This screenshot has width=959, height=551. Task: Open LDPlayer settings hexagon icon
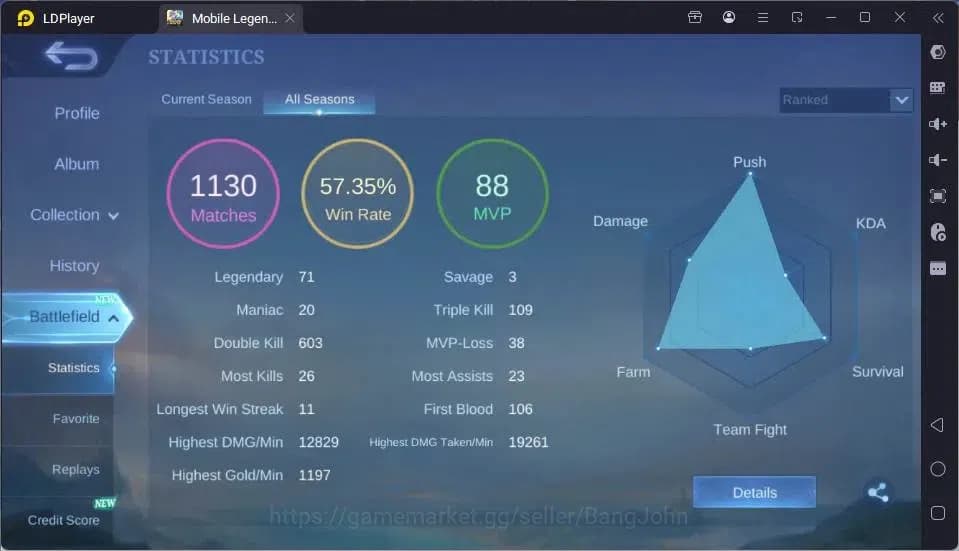click(x=938, y=52)
